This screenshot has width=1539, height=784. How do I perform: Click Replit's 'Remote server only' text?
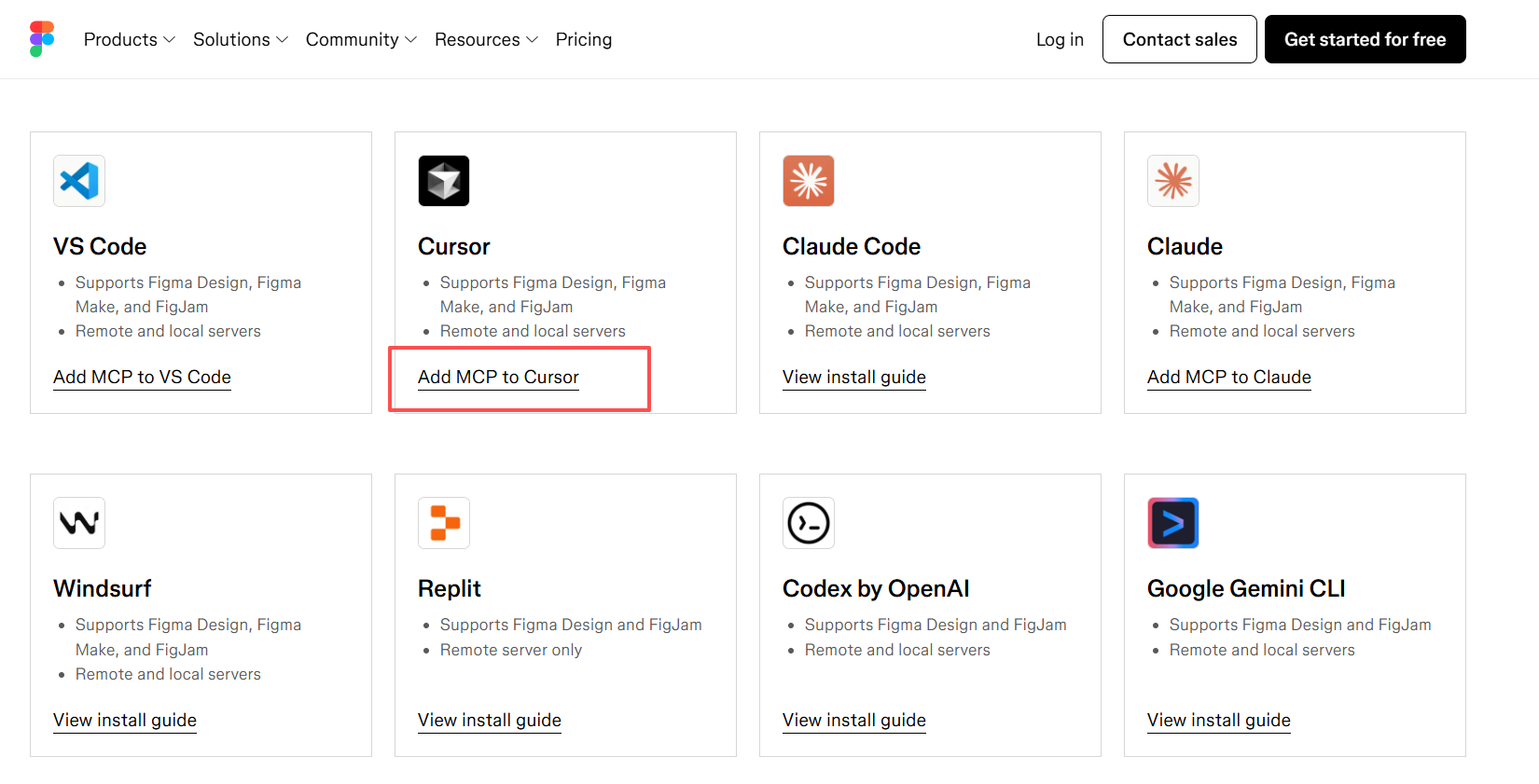pos(511,650)
